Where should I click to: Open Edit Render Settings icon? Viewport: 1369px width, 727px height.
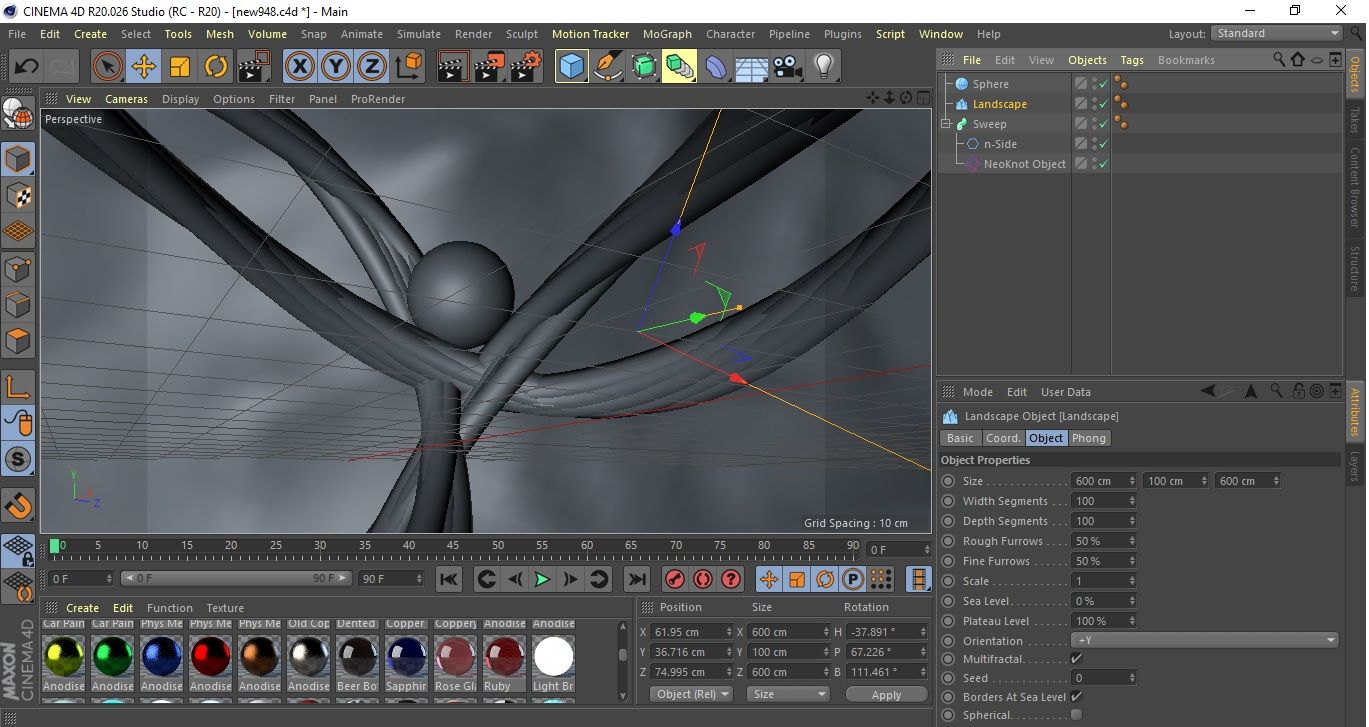click(526, 67)
